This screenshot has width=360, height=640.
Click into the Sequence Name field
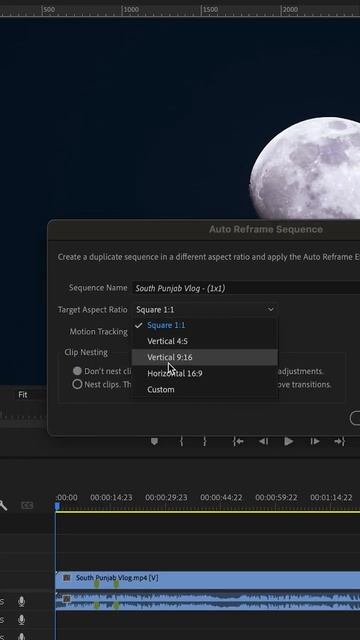(246, 288)
